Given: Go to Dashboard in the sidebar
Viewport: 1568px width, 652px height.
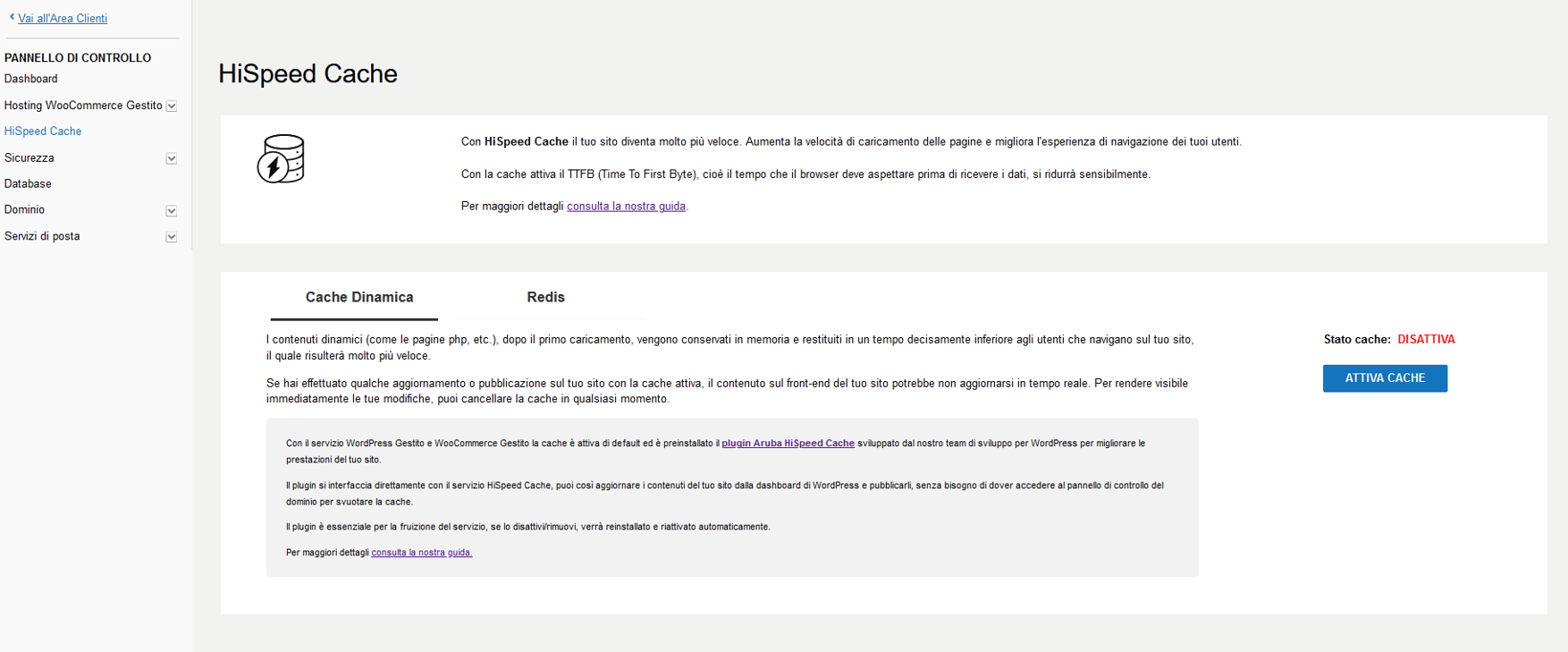Looking at the screenshot, I should 31,79.
